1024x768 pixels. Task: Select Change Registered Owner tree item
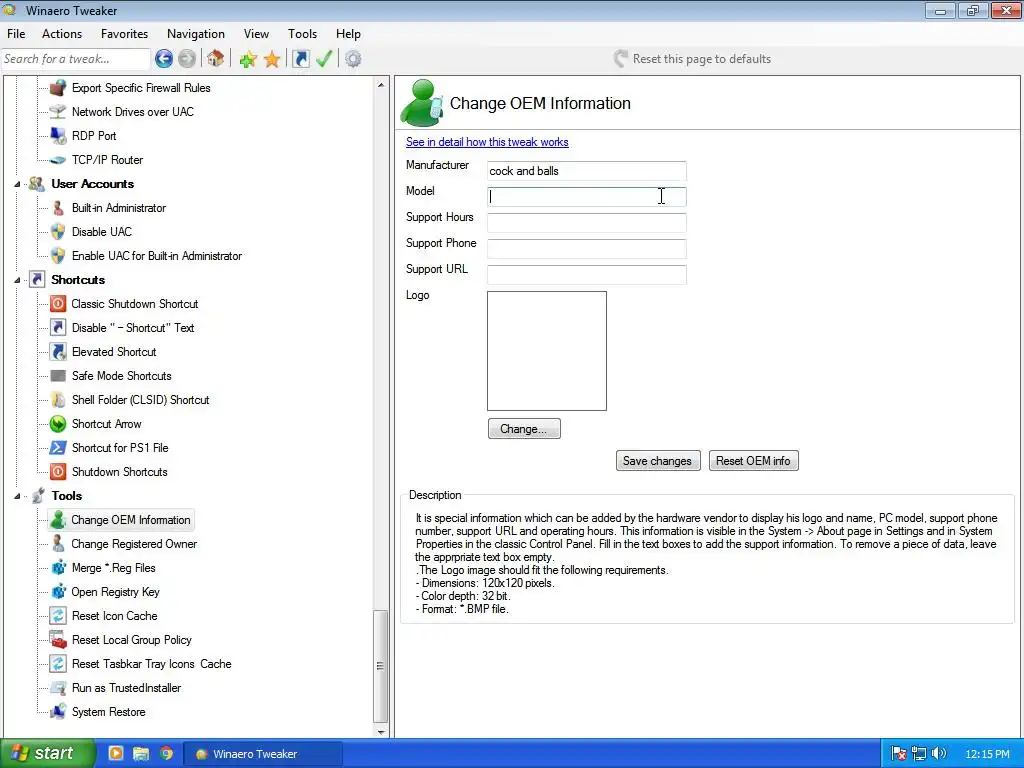[134, 544]
